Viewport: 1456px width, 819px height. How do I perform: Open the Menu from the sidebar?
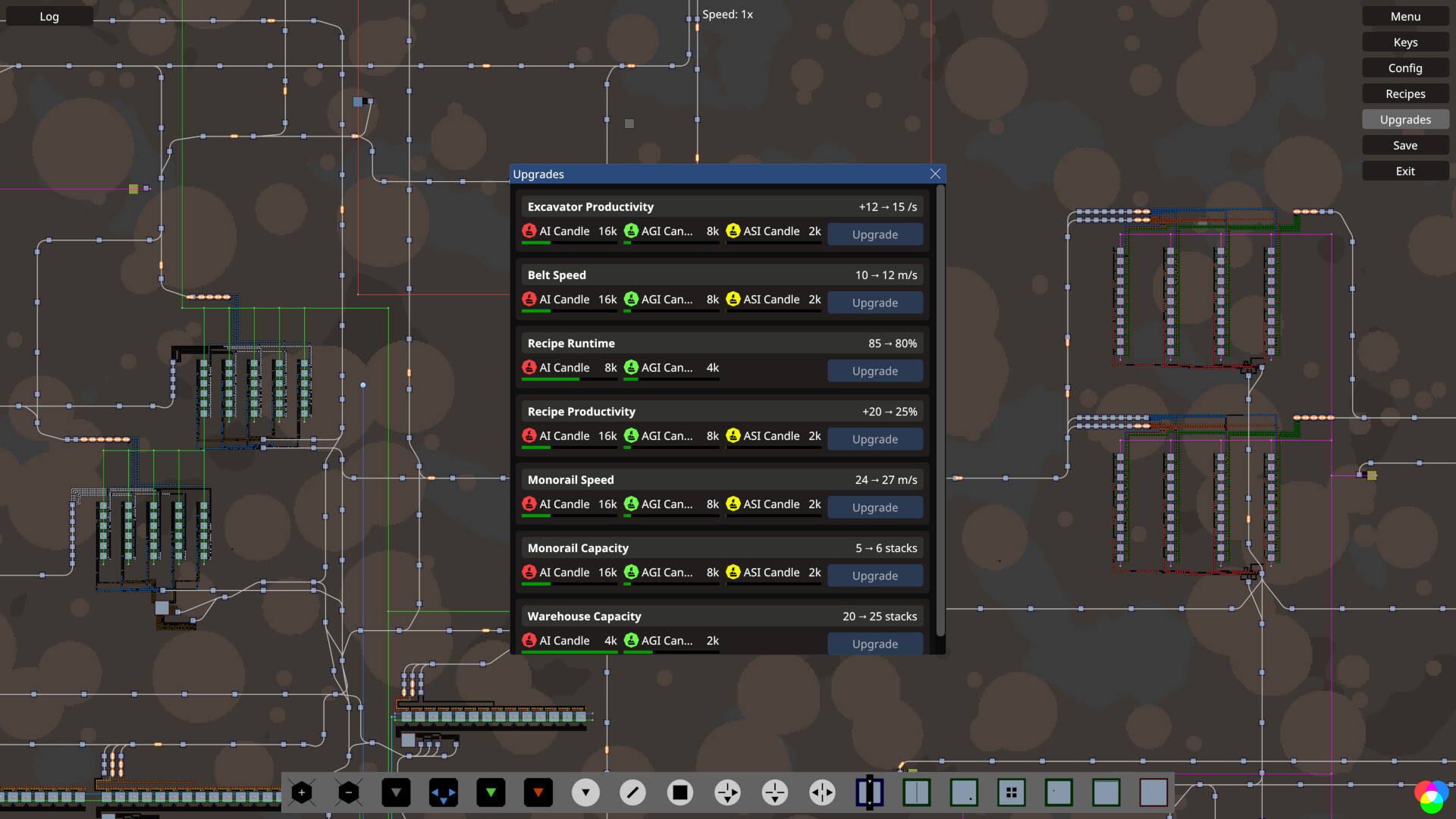click(1404, 16)
